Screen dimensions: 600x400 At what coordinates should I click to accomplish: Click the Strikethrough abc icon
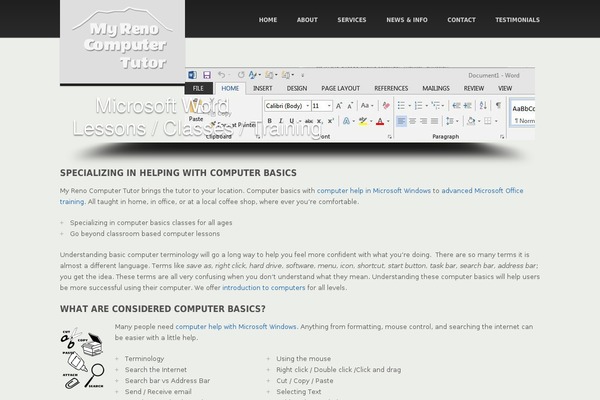[x=309, y=121]
